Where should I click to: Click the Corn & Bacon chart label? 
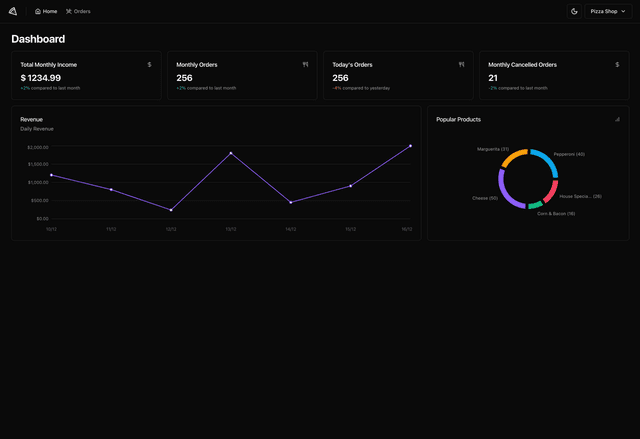(556, 213)
